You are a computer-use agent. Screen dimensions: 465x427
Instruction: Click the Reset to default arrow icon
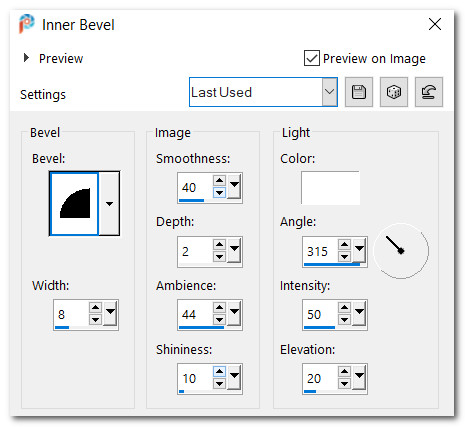(429, 92)
